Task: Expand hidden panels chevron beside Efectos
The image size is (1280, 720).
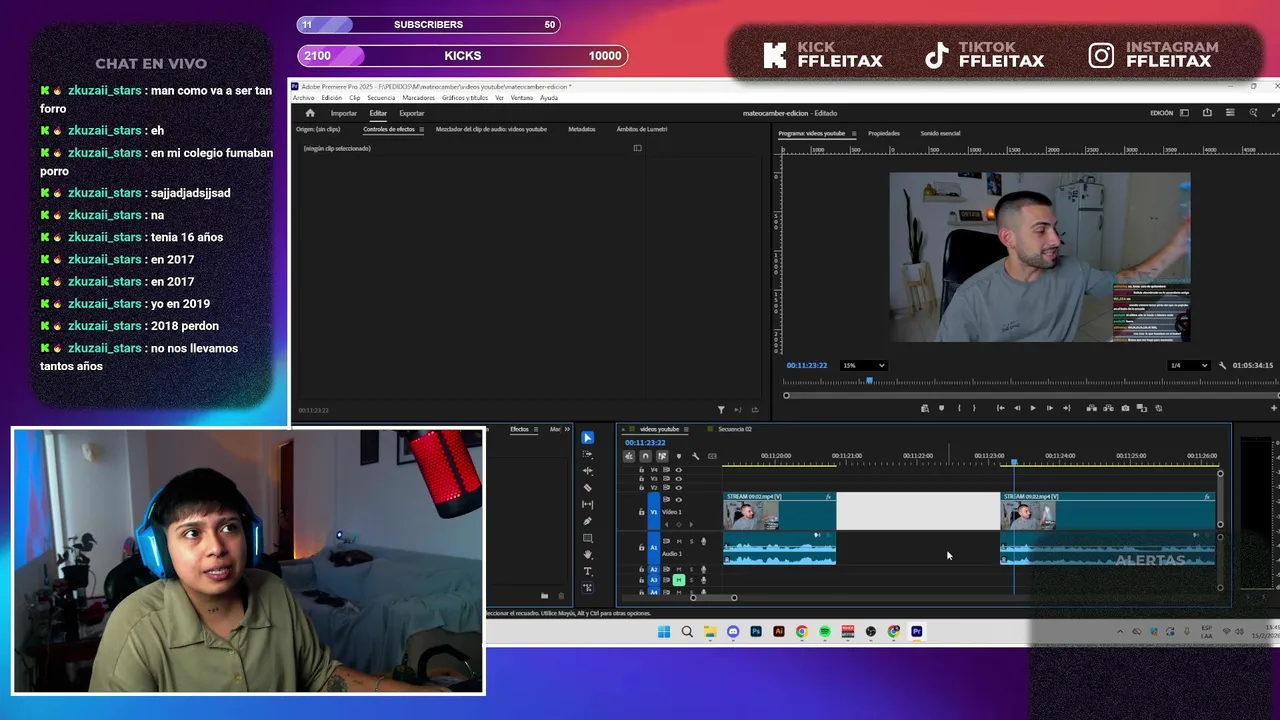Action: tap(567, 430)
